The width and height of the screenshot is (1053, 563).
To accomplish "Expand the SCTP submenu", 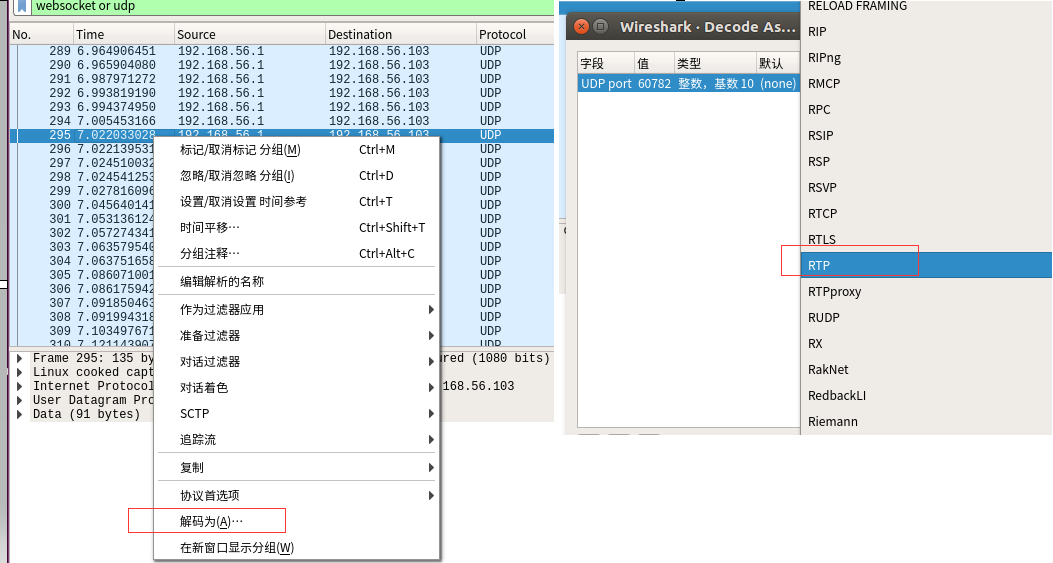I will click(x=297, y=414).
